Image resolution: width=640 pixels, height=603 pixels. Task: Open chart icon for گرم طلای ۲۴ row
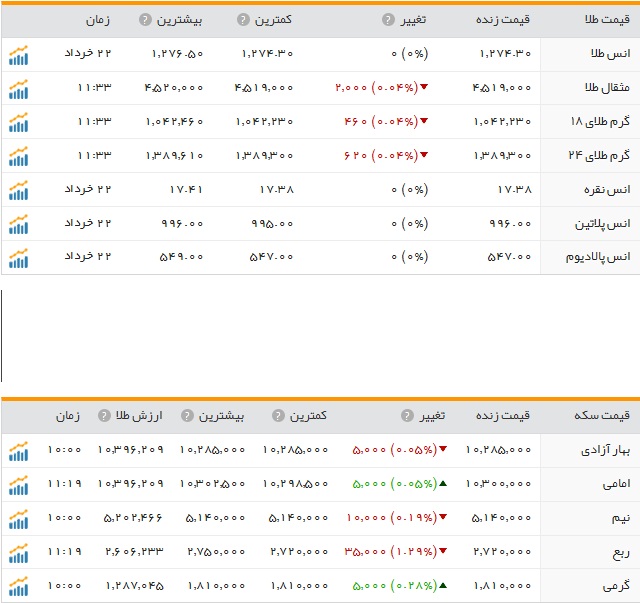pos(19,156)
